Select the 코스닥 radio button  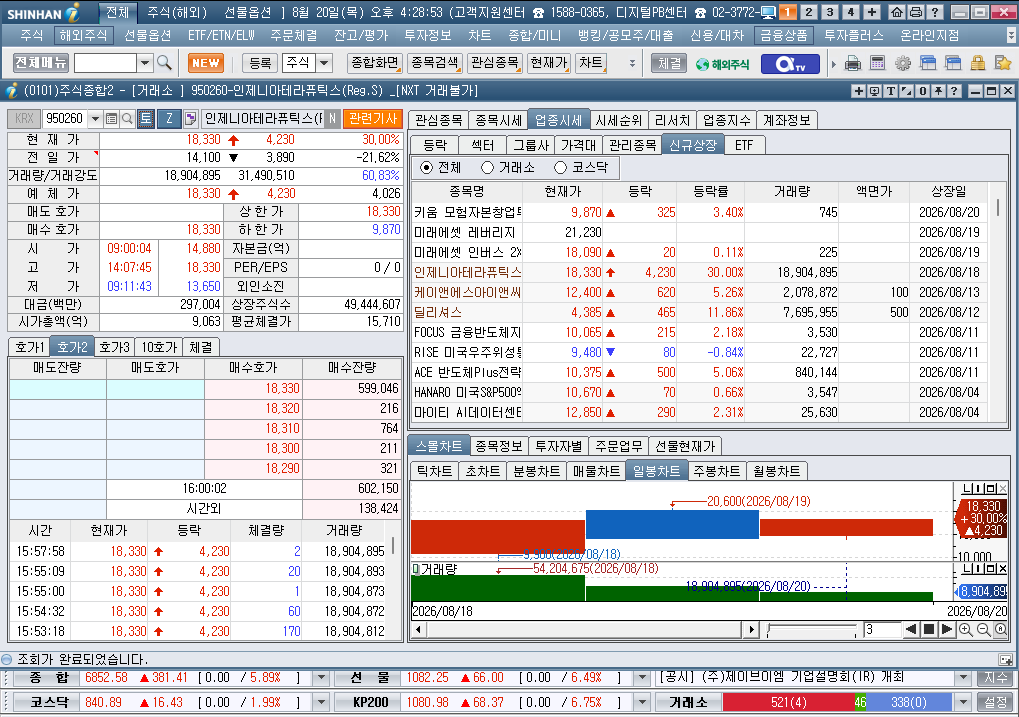pos(560,168)
